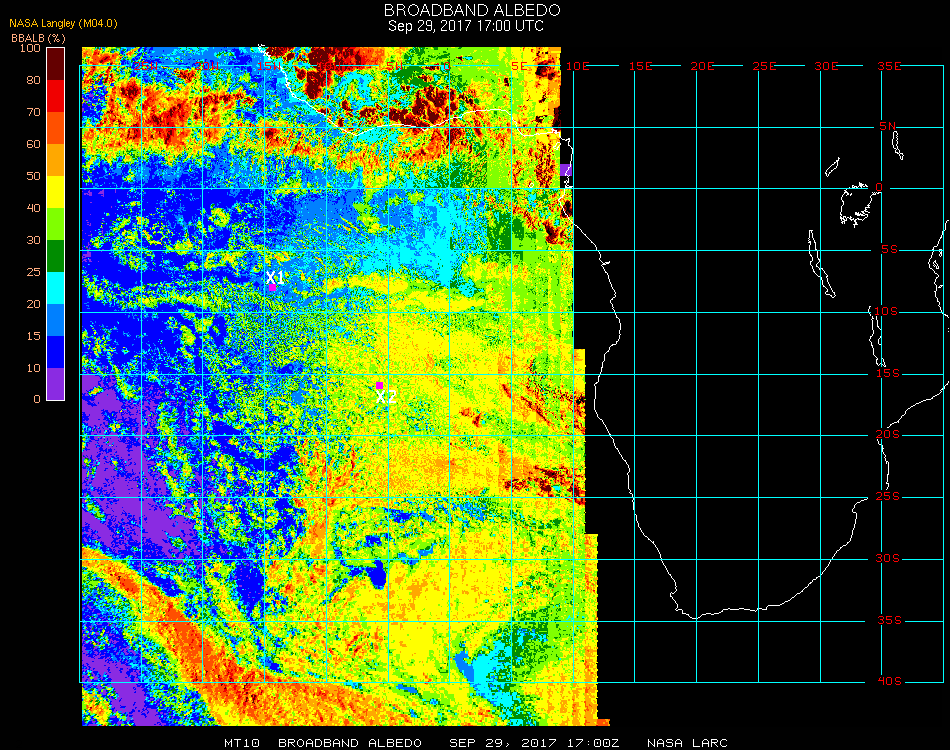Click the legend value 80

[33, 80]
